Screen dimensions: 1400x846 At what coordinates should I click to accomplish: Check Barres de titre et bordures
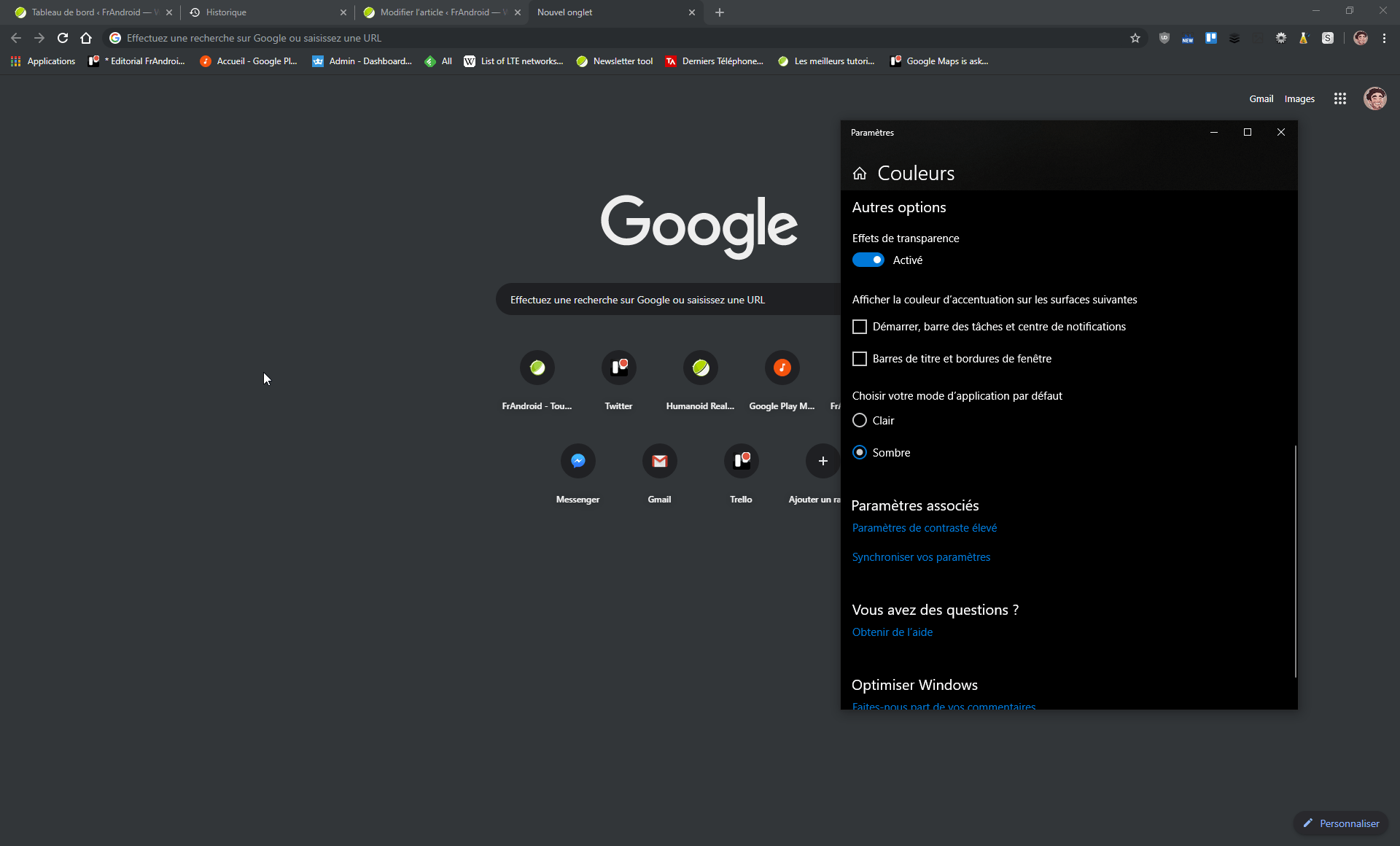click(x=860, y=359)
